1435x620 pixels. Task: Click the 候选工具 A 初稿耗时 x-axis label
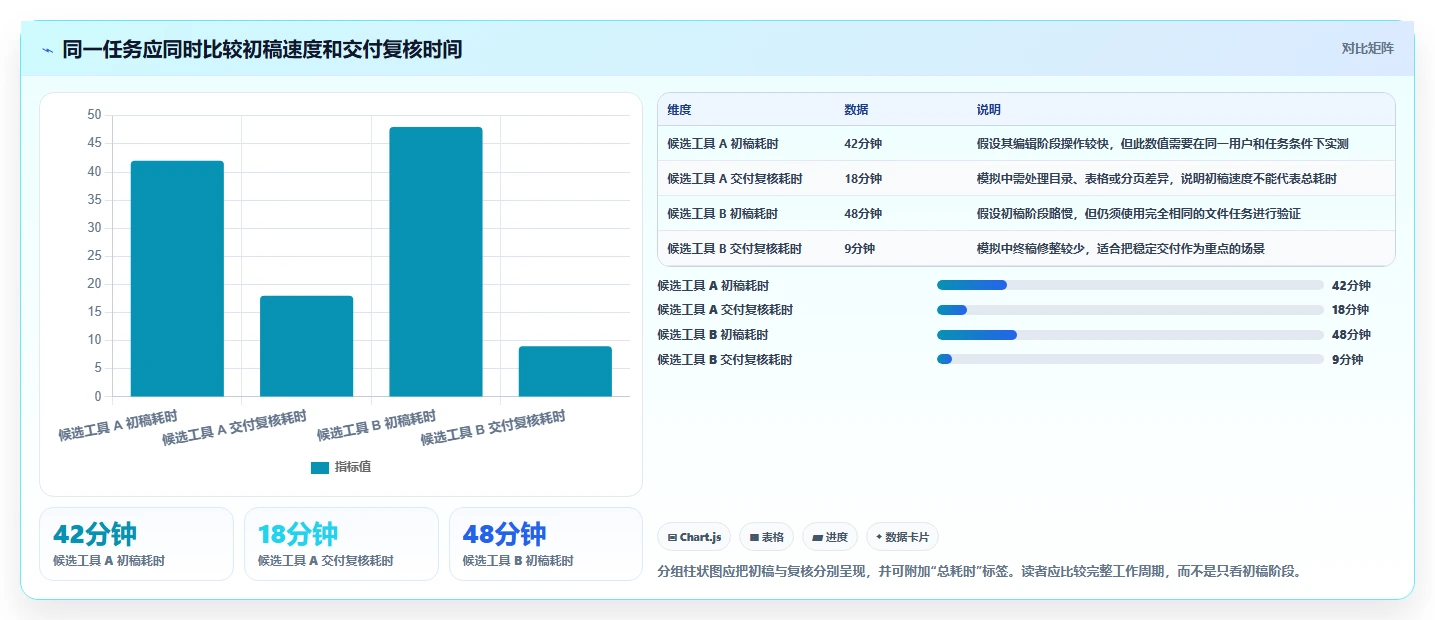(118, 425)
